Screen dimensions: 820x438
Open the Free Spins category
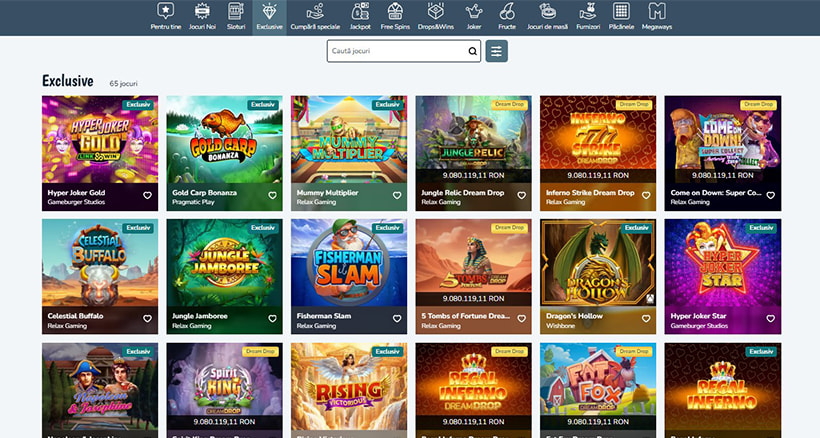click(x=395, y=17)
